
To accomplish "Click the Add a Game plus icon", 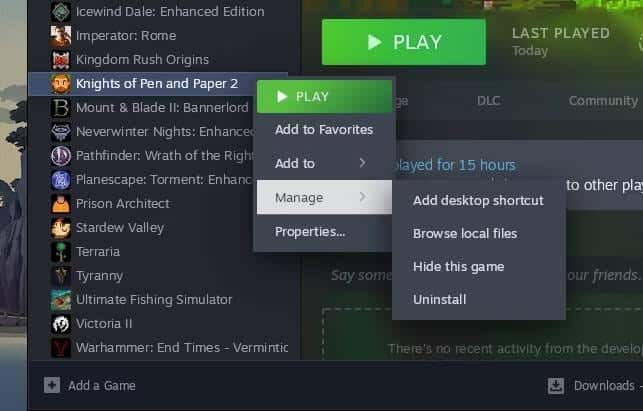I will (52, 385).
